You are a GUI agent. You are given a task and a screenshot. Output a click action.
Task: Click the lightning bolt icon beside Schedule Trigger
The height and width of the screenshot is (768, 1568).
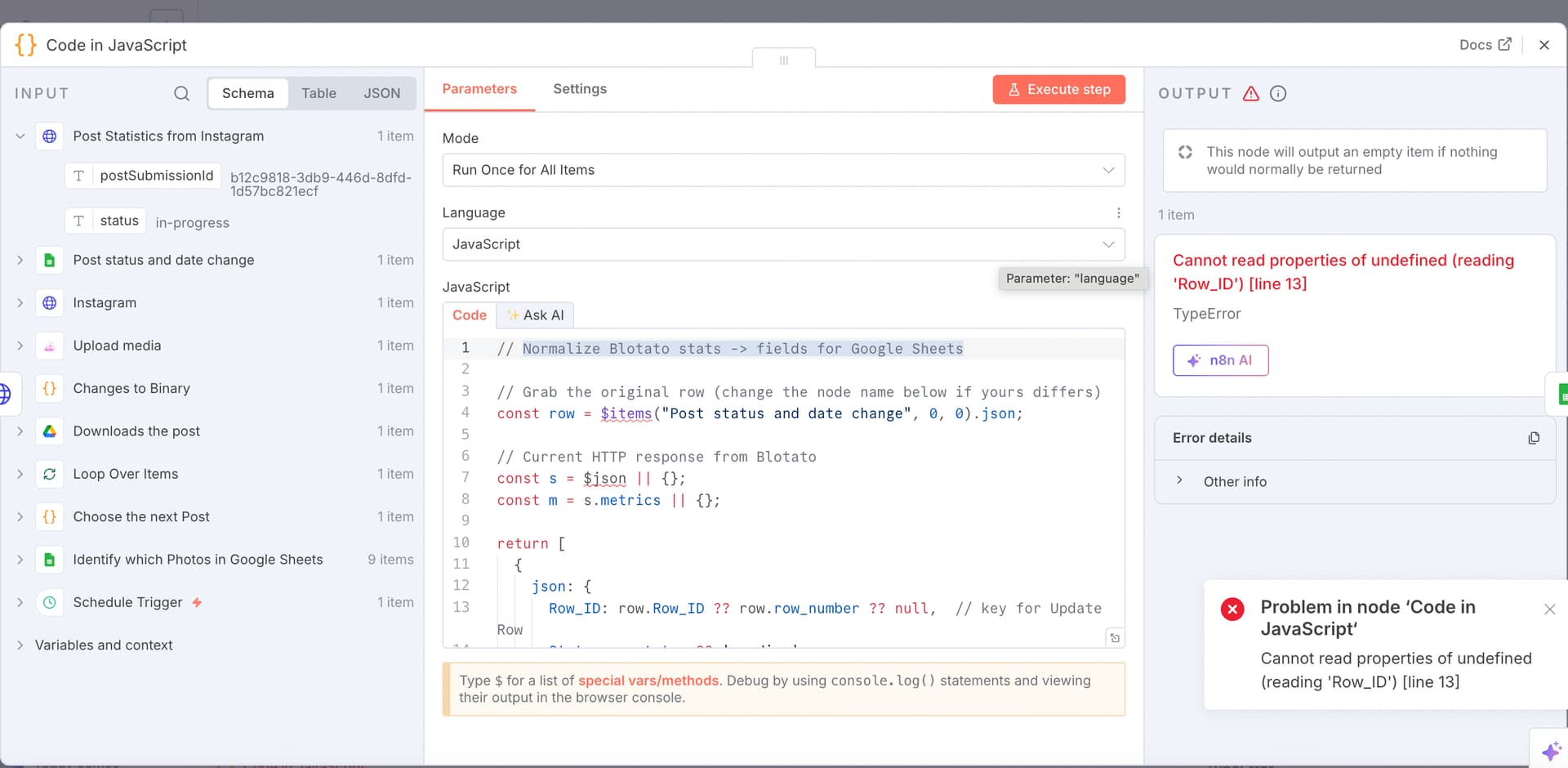[x=197, y=602]
